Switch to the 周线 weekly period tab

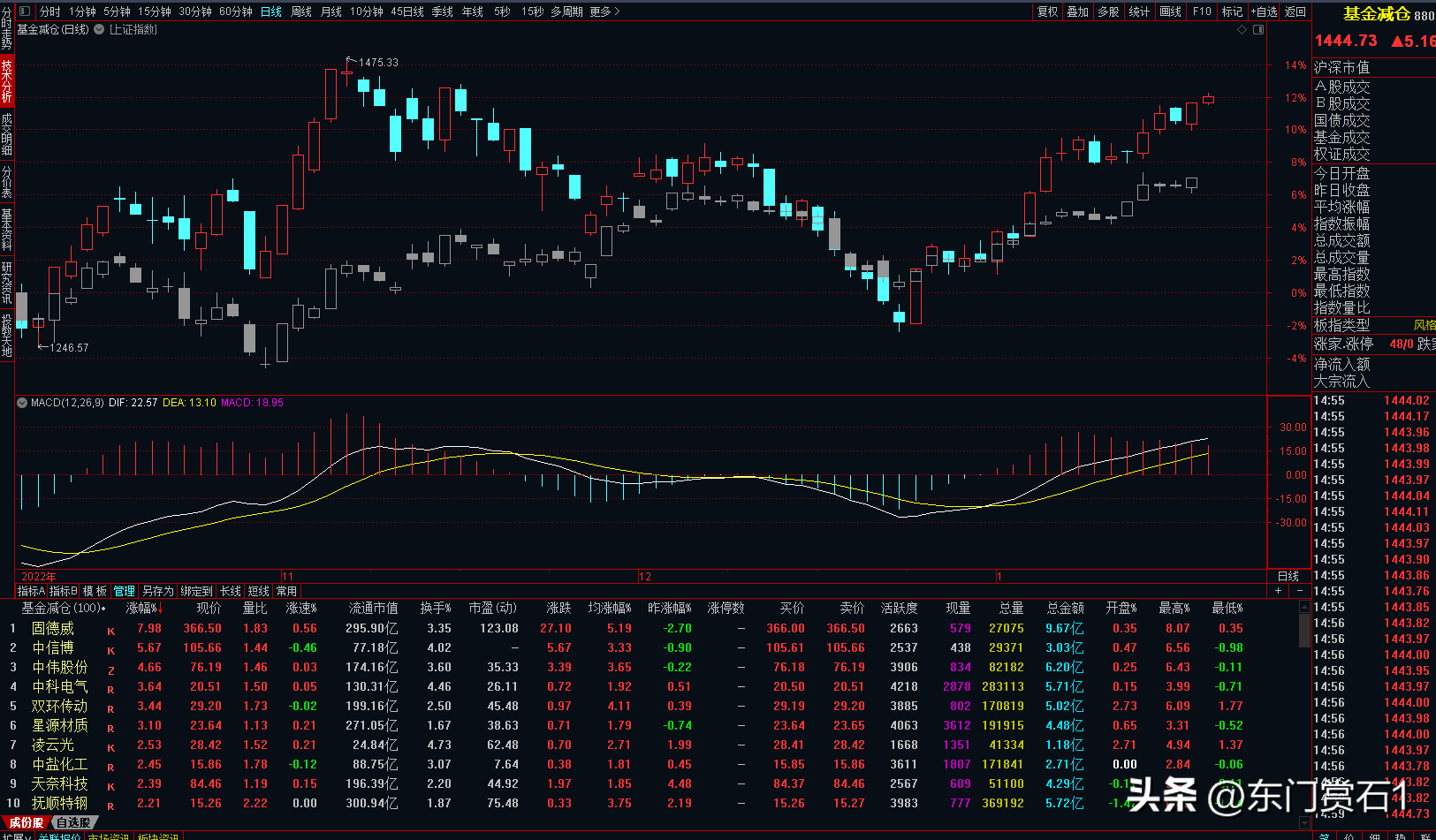pos(301,11)
